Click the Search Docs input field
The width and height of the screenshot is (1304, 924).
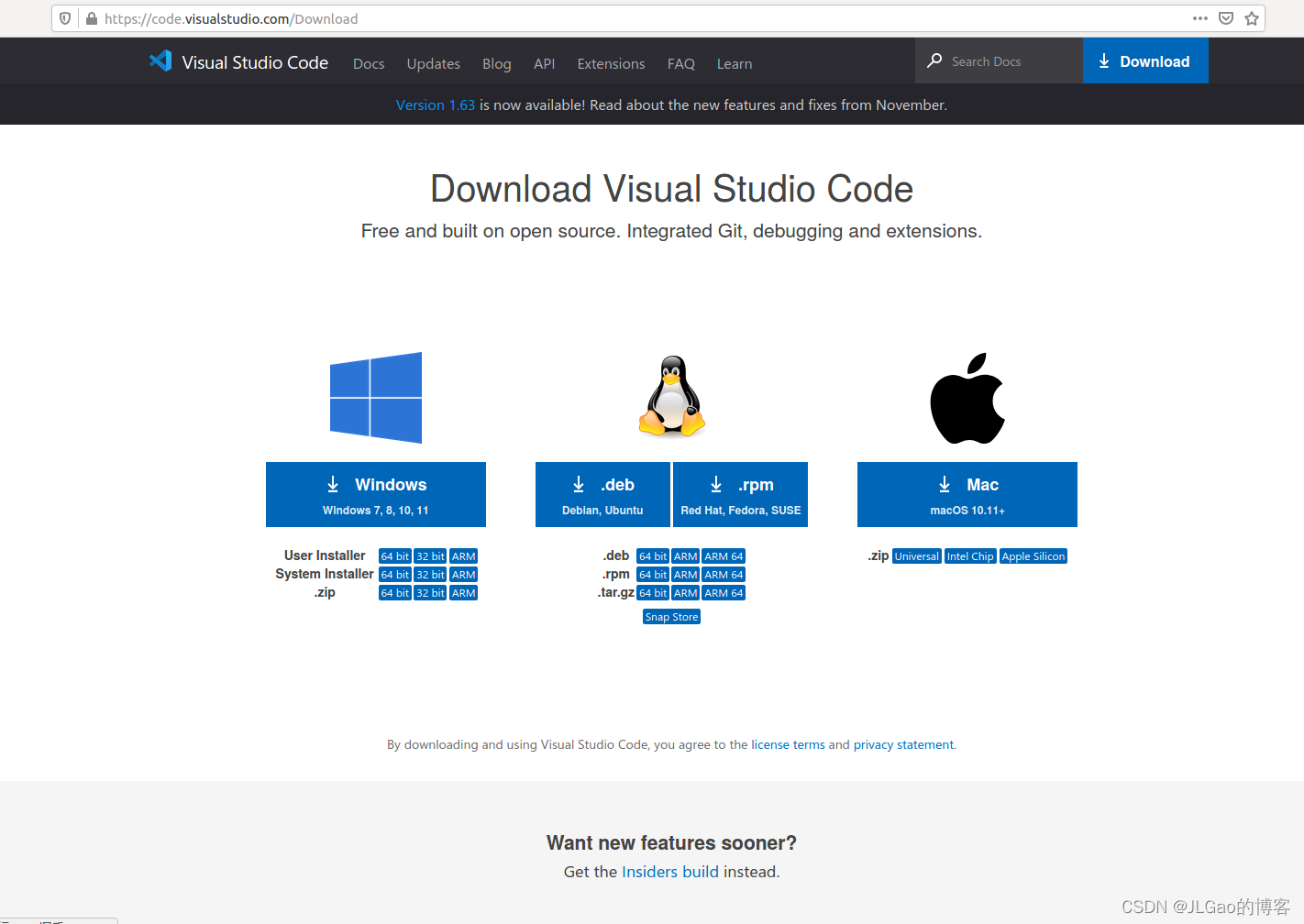[999, 61]
